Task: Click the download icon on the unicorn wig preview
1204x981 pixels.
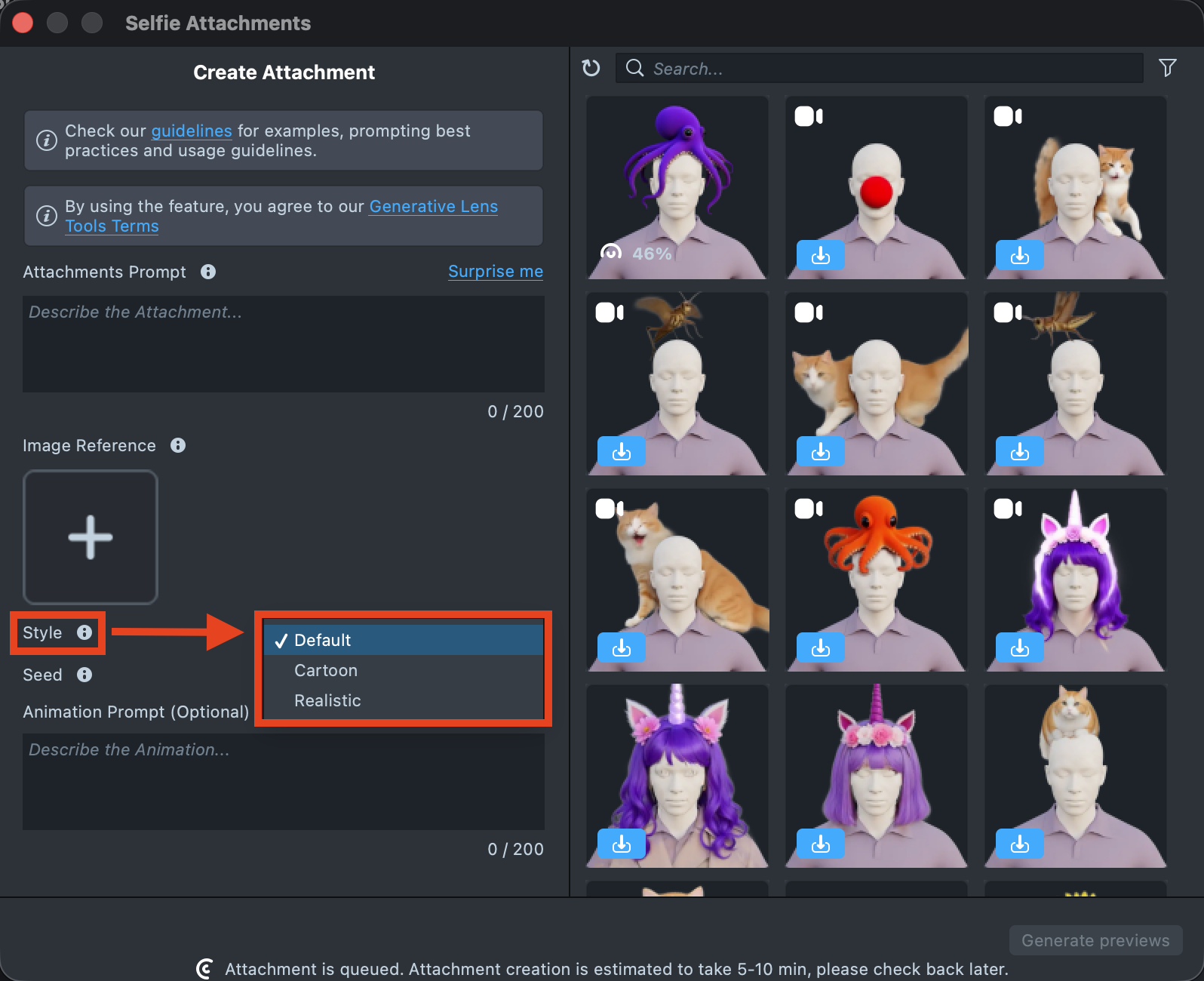Action: pos(1019,648)
